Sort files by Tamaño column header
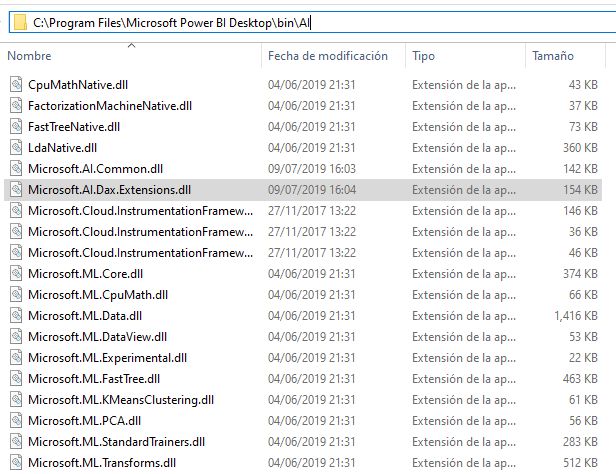This screenshot has height=474, width=616. pyautogui.click(x=553, y=56)
